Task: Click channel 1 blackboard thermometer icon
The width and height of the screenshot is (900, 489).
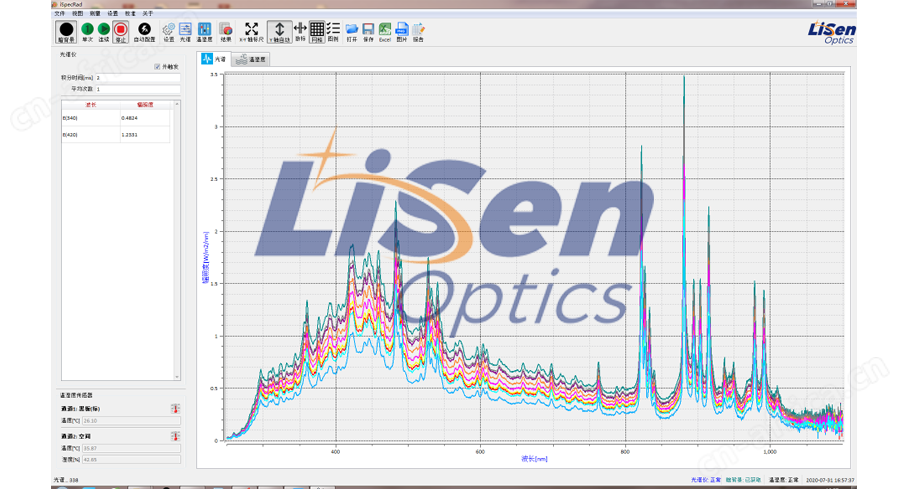Action: (175, 409)
